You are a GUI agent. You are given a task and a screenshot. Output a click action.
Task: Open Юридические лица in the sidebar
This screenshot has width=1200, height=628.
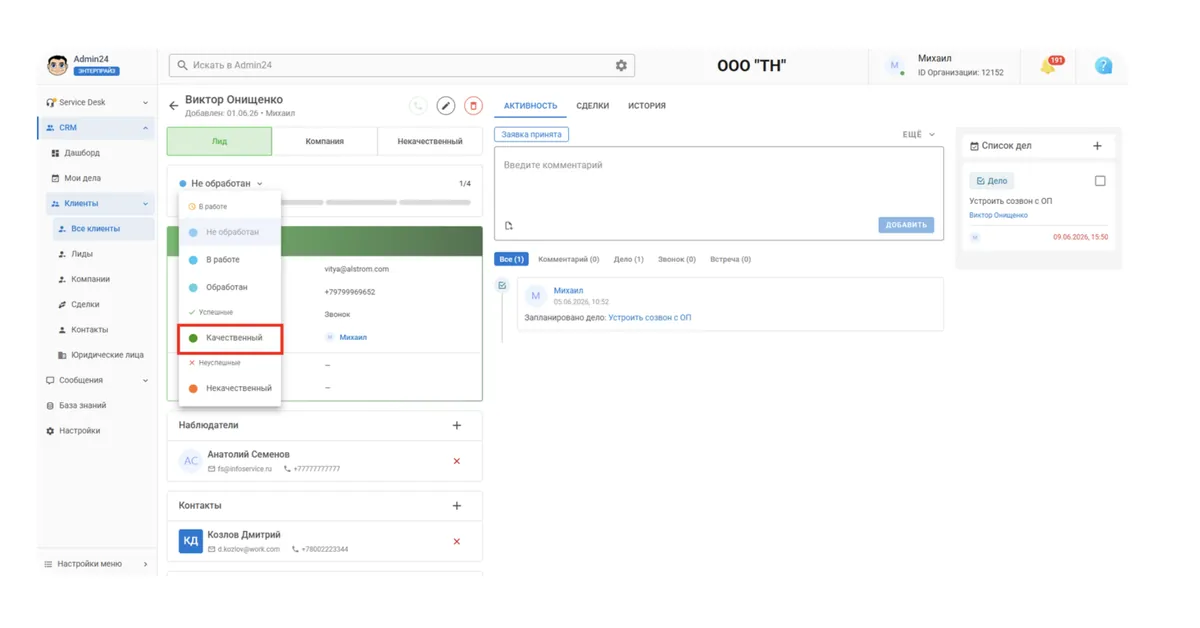(x=107, y=355)
